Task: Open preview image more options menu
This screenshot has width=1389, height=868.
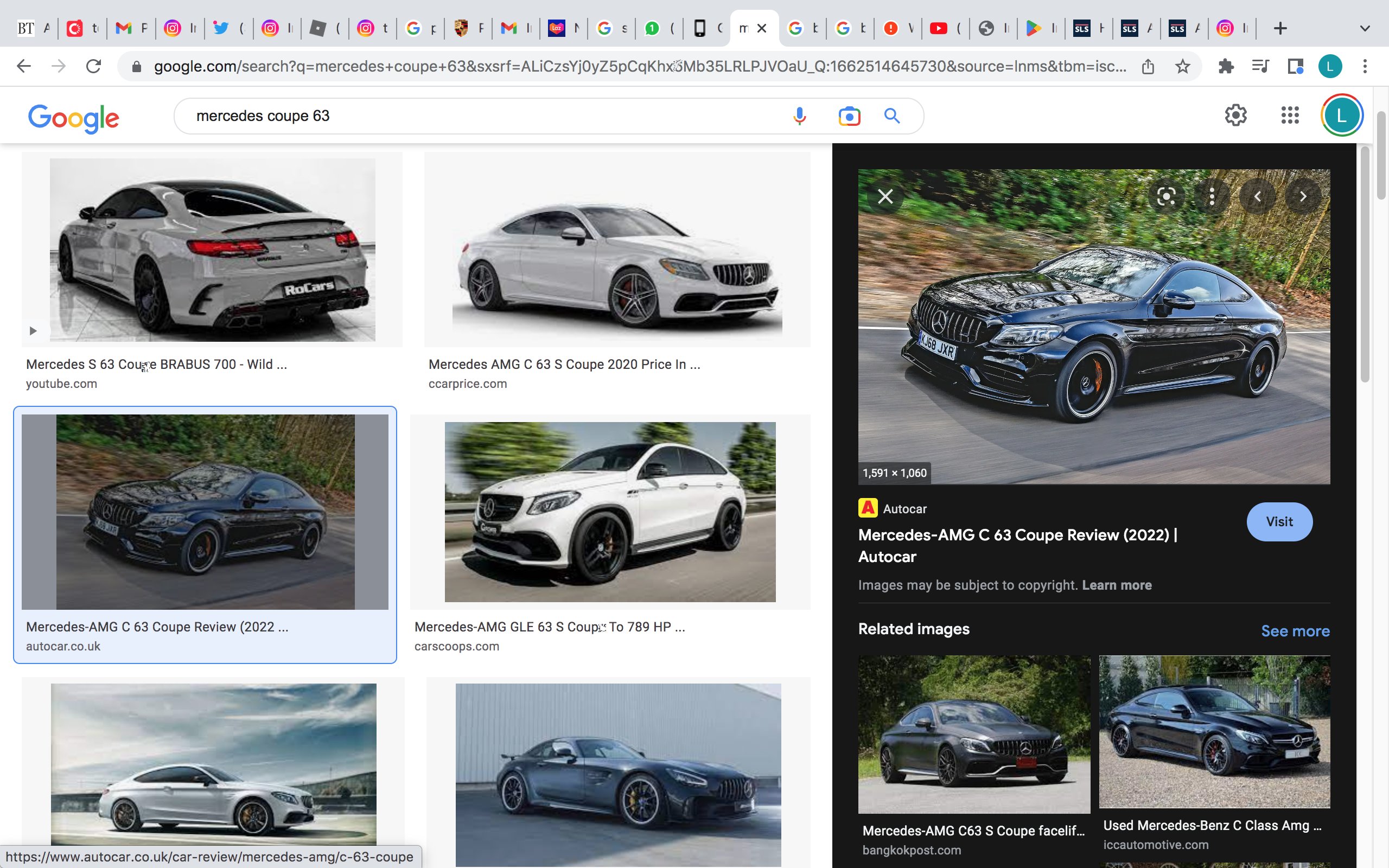Action: pos(1212,196)
